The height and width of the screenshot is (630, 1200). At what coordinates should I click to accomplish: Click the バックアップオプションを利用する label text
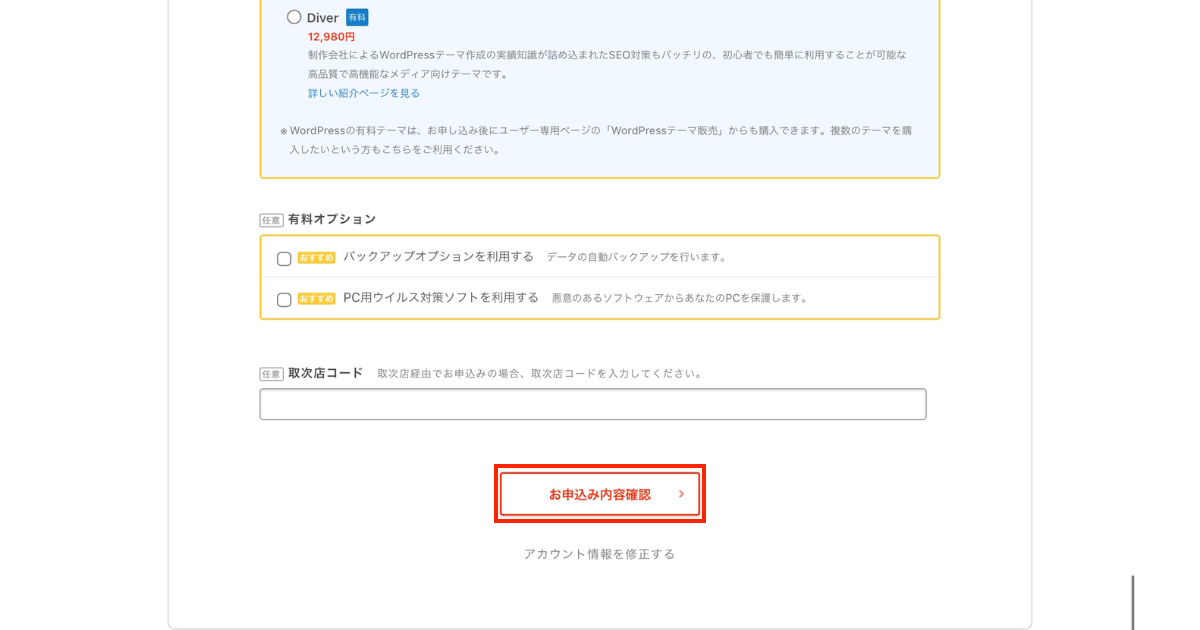click(438, 257)
